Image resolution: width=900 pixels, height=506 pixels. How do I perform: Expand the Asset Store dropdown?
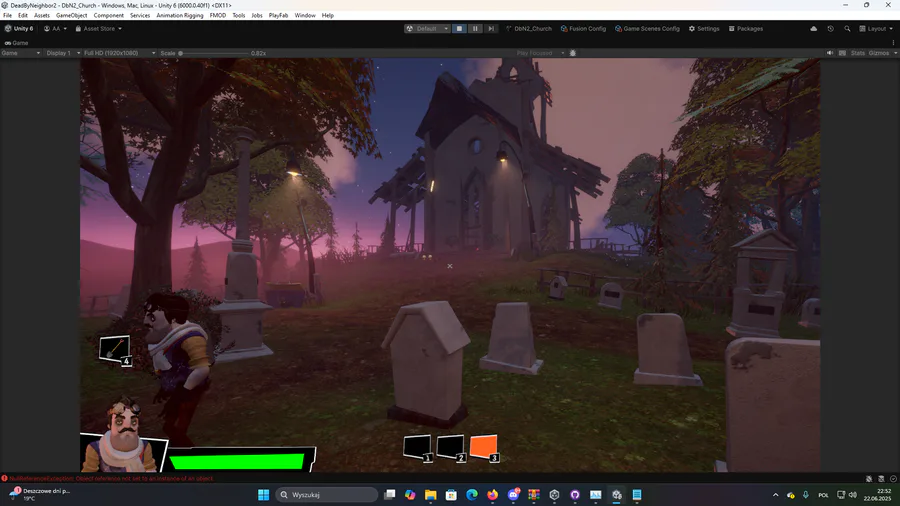[x=98, y=29]
